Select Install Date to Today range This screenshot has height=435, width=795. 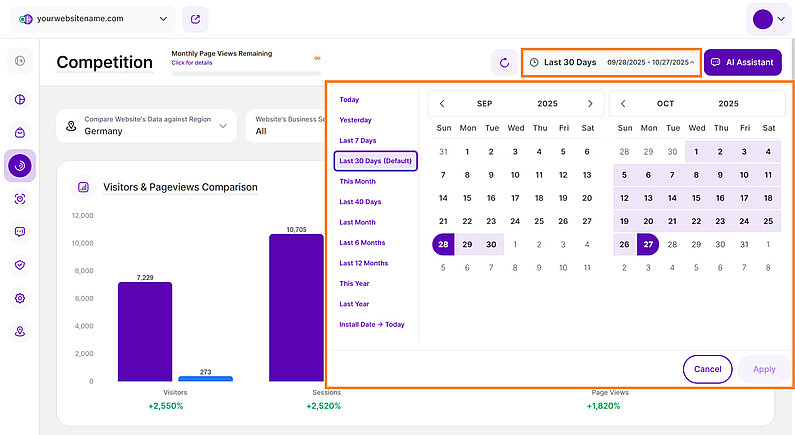click(x=371, y=324)
